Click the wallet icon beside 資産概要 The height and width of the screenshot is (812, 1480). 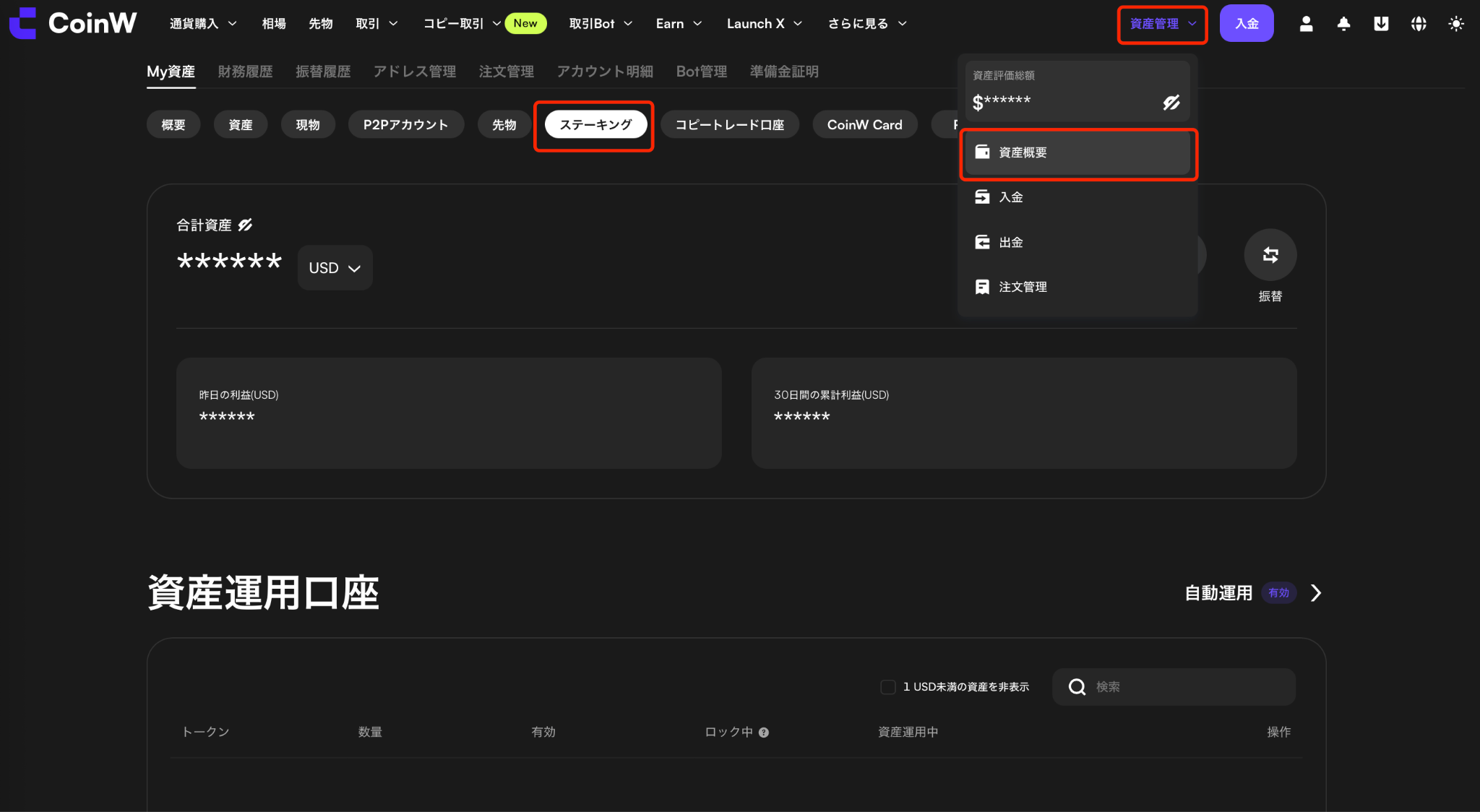(982, 152)
